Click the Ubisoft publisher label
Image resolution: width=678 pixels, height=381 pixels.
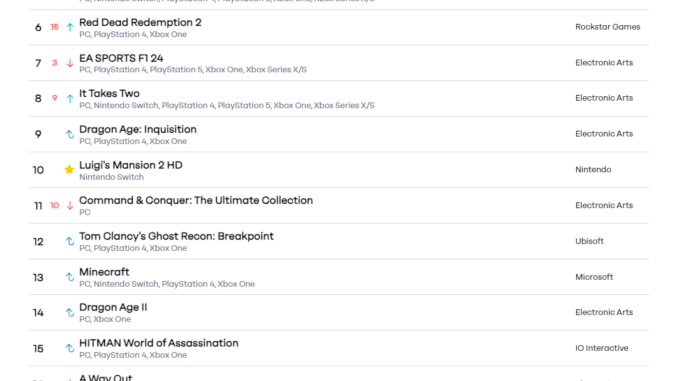[589, 241]
